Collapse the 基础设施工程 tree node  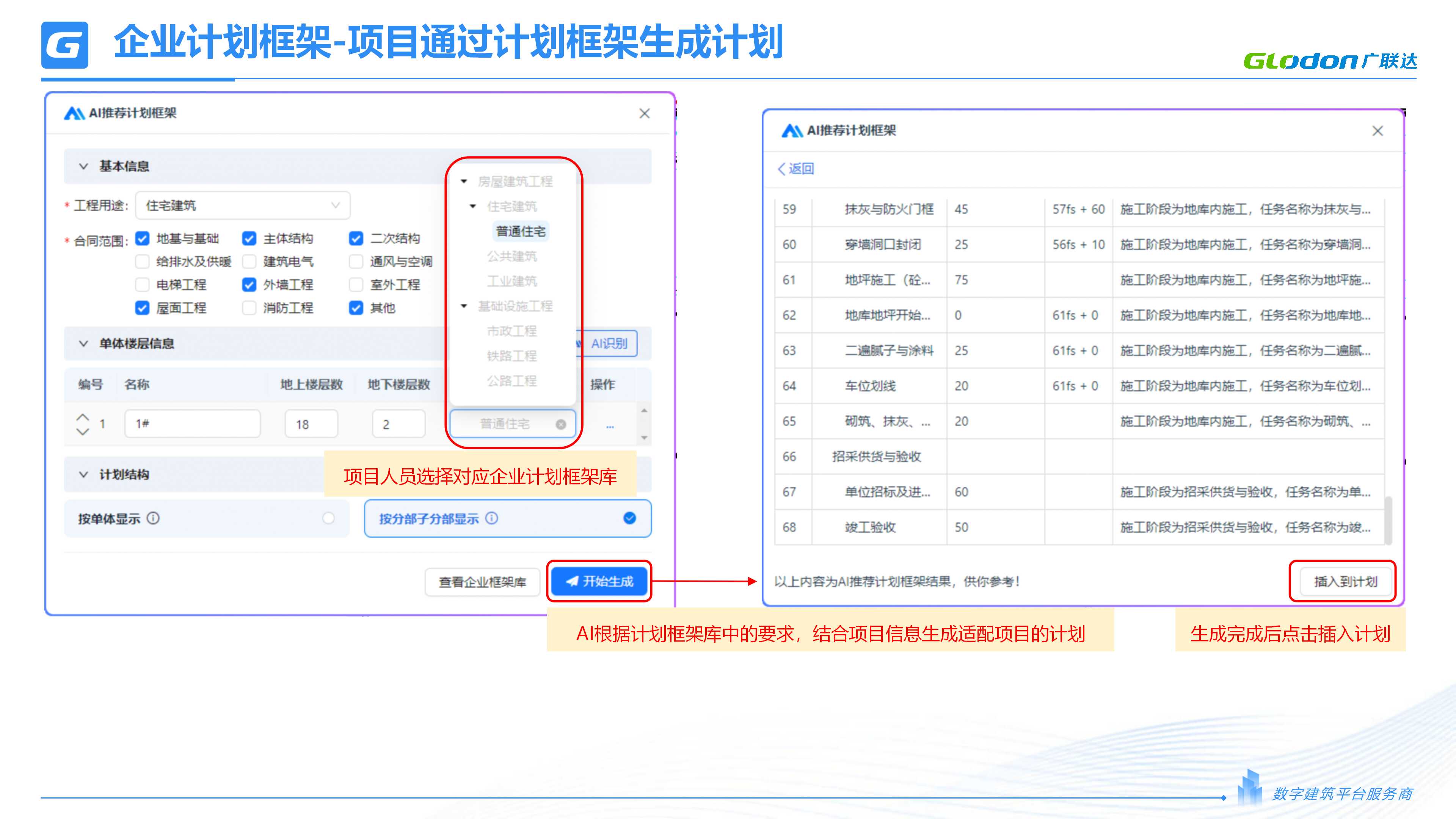point(464,306)
